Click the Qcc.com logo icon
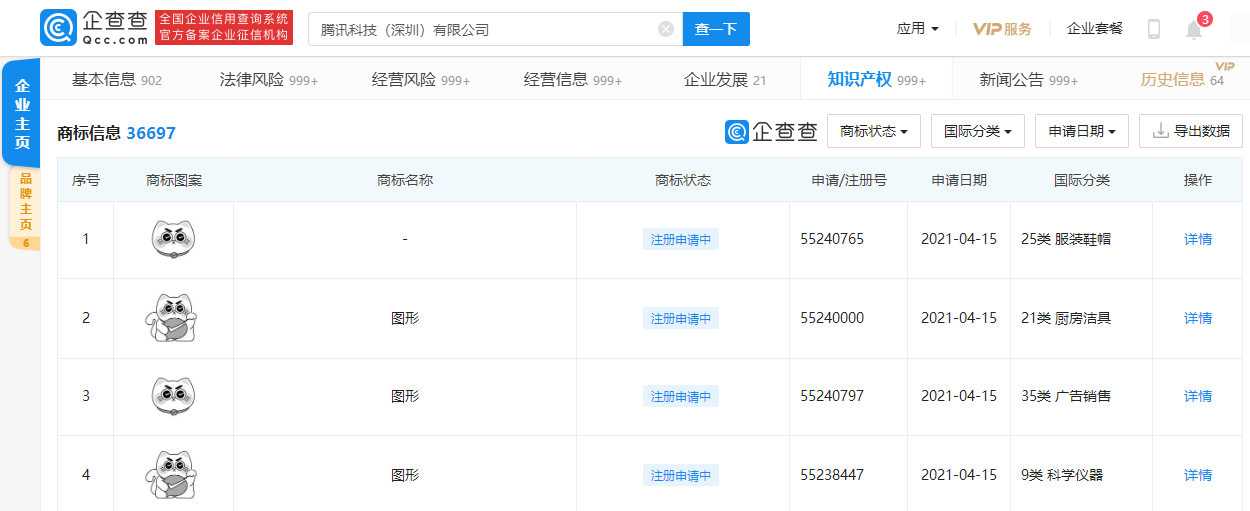 click(x=58, y=28)
